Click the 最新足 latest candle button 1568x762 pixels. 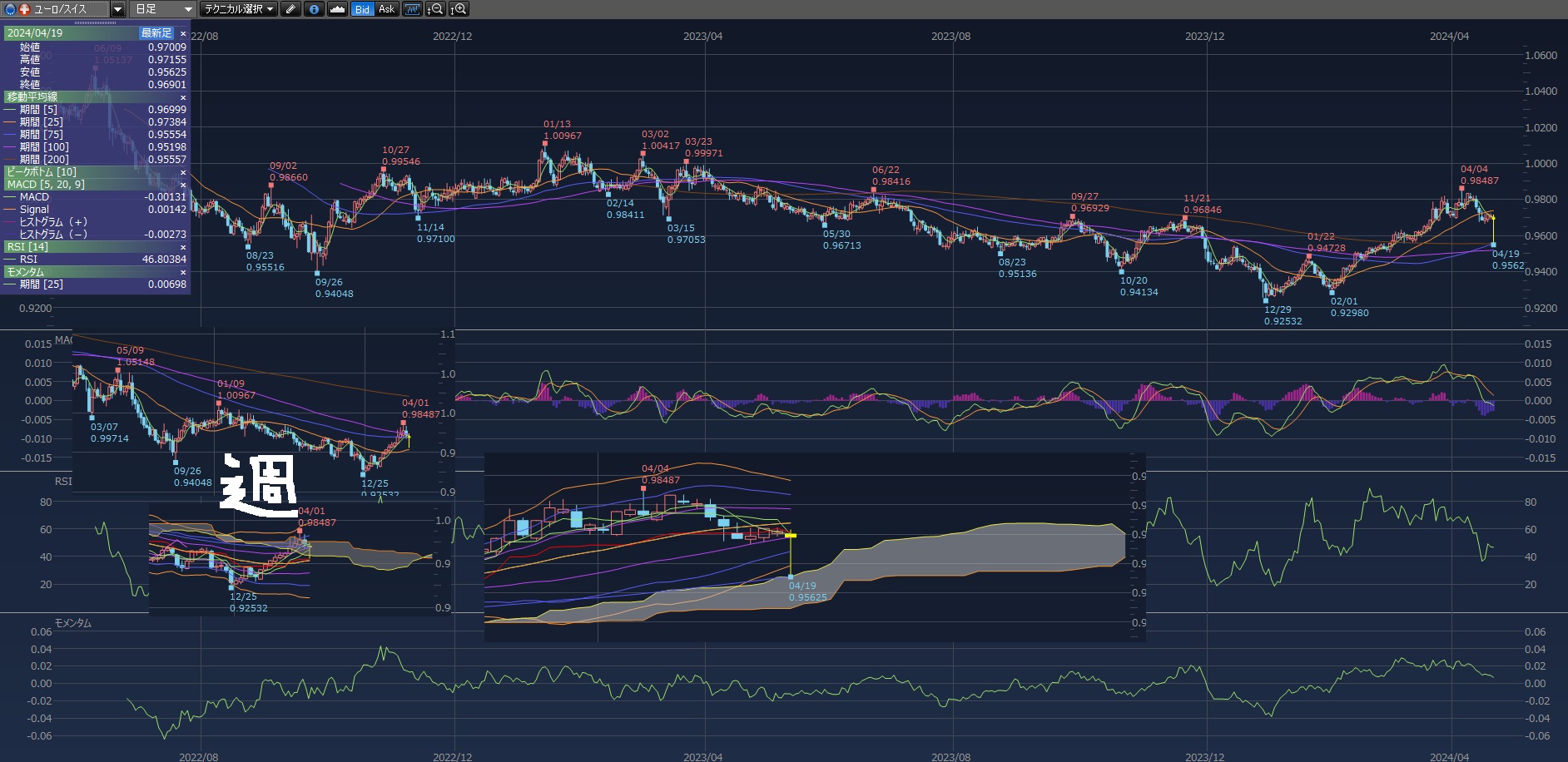coord(156,33)
